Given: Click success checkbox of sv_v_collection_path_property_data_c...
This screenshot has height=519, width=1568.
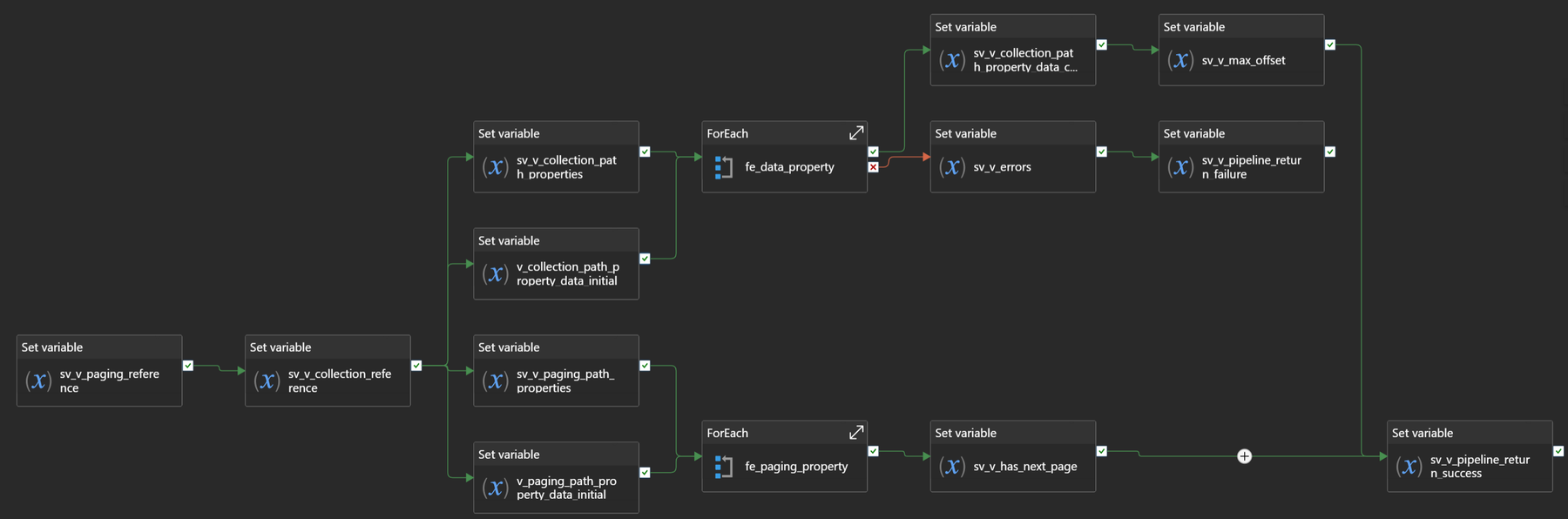Looking at the screenshot, I should [1102, 44].
